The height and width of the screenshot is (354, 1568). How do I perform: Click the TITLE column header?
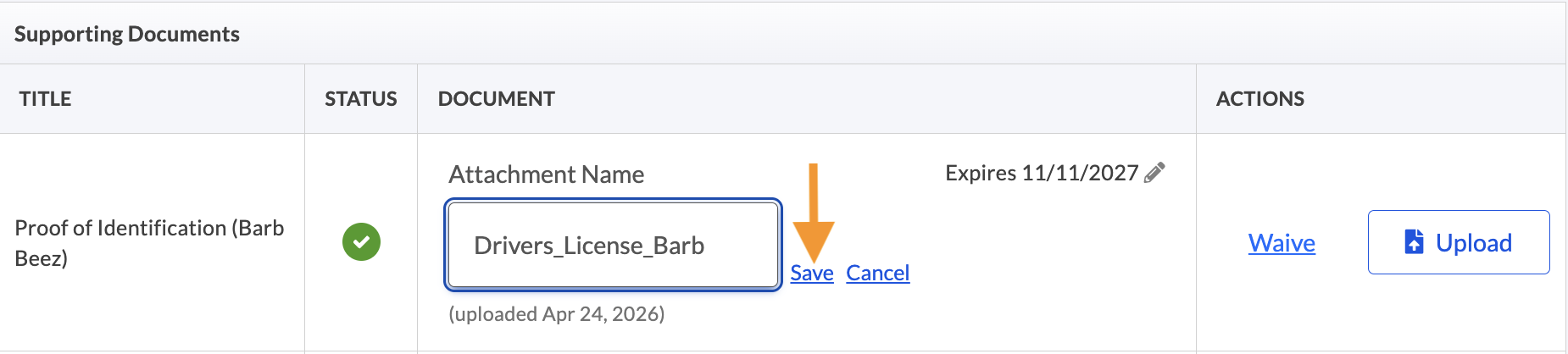[46, 99]
